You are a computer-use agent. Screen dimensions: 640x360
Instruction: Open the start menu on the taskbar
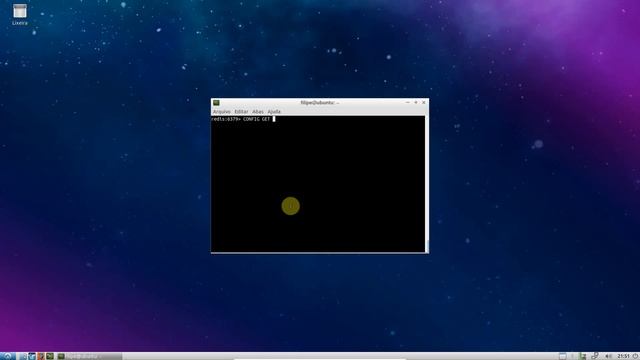pos(7,356)
